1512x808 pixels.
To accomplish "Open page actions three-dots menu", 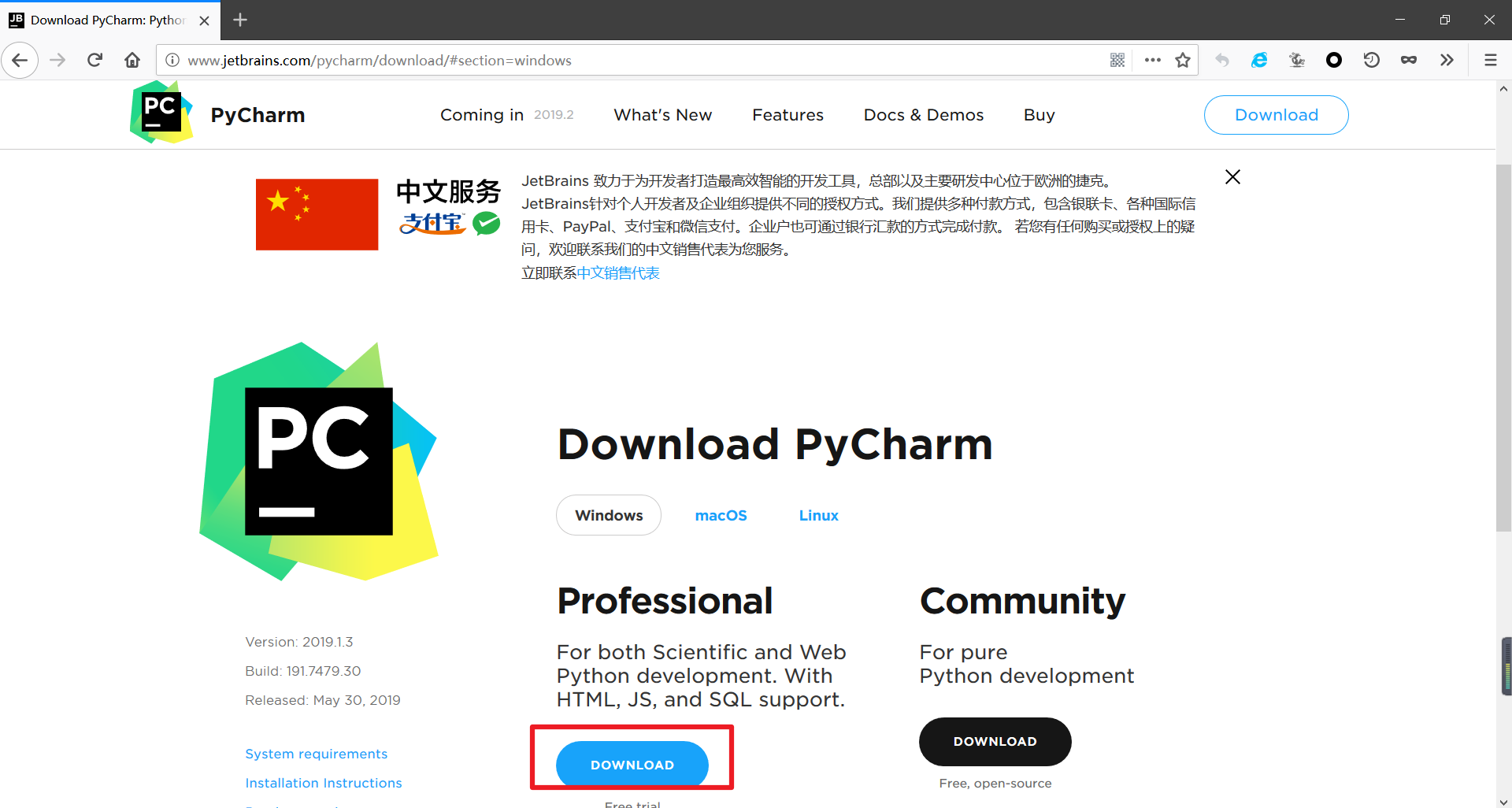I will click(1153, 61).
